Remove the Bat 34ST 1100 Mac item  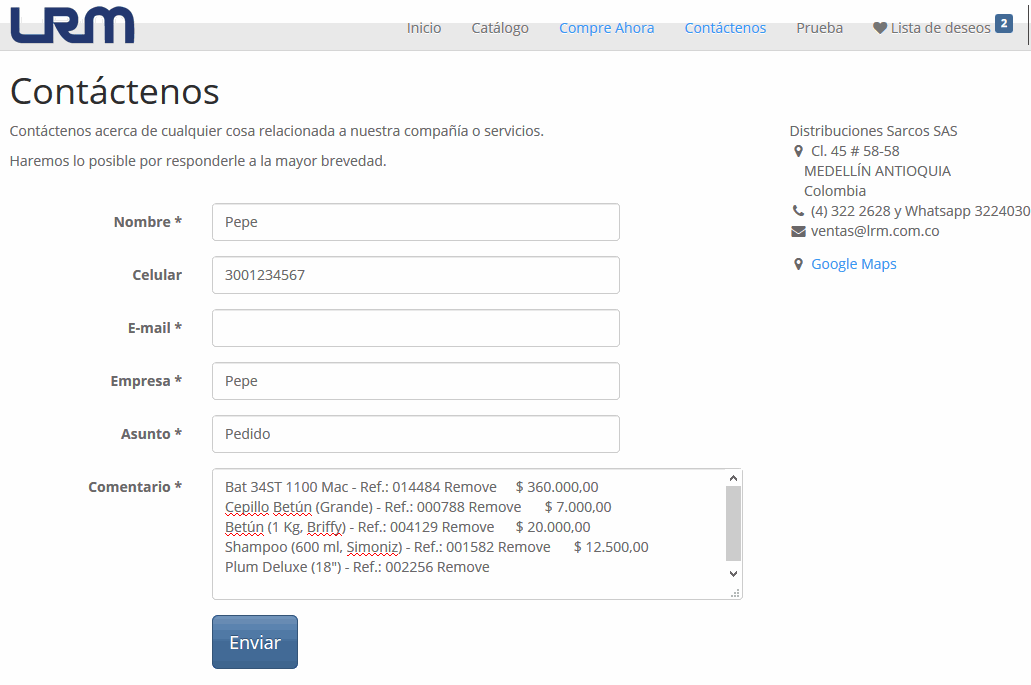pyautogui.click(x=471, y=486)
